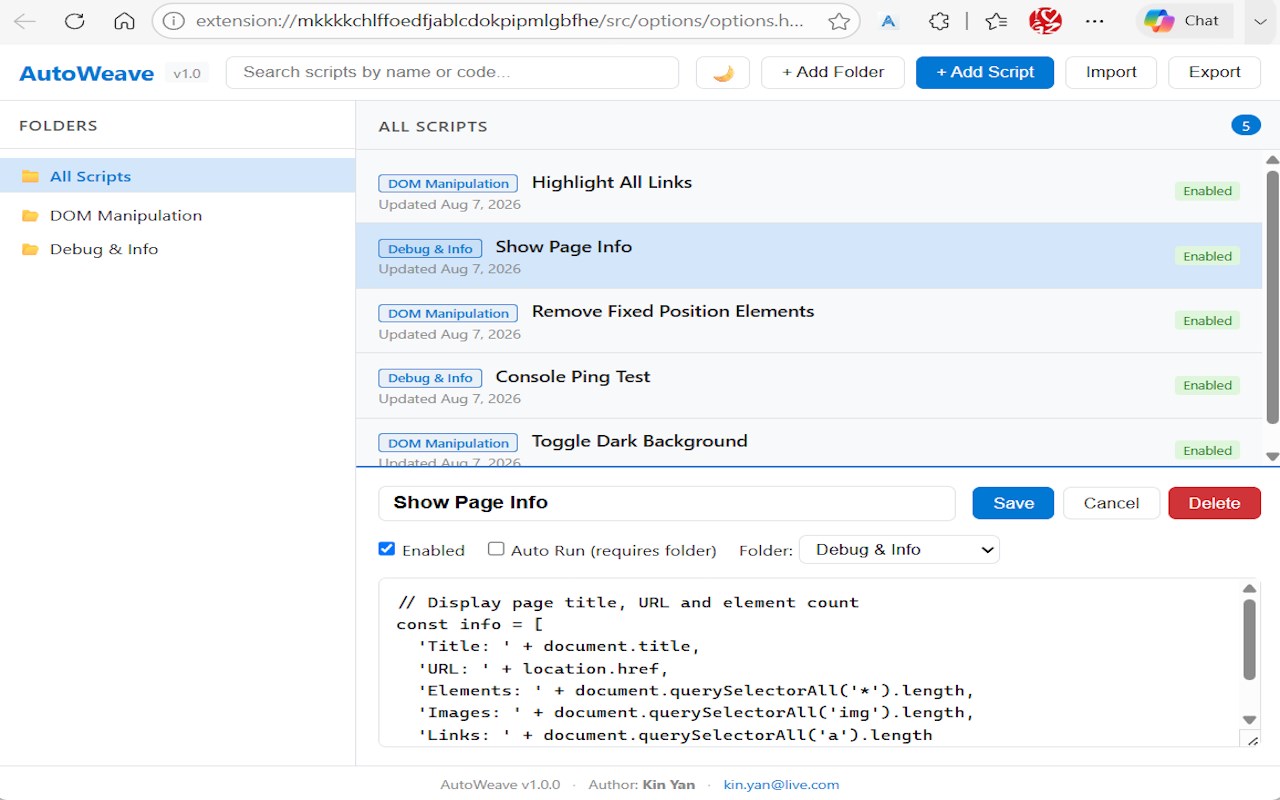Click the Add Script button
Image resolution: width=1280 pixels, height=800 pixels.
(985, 73)
